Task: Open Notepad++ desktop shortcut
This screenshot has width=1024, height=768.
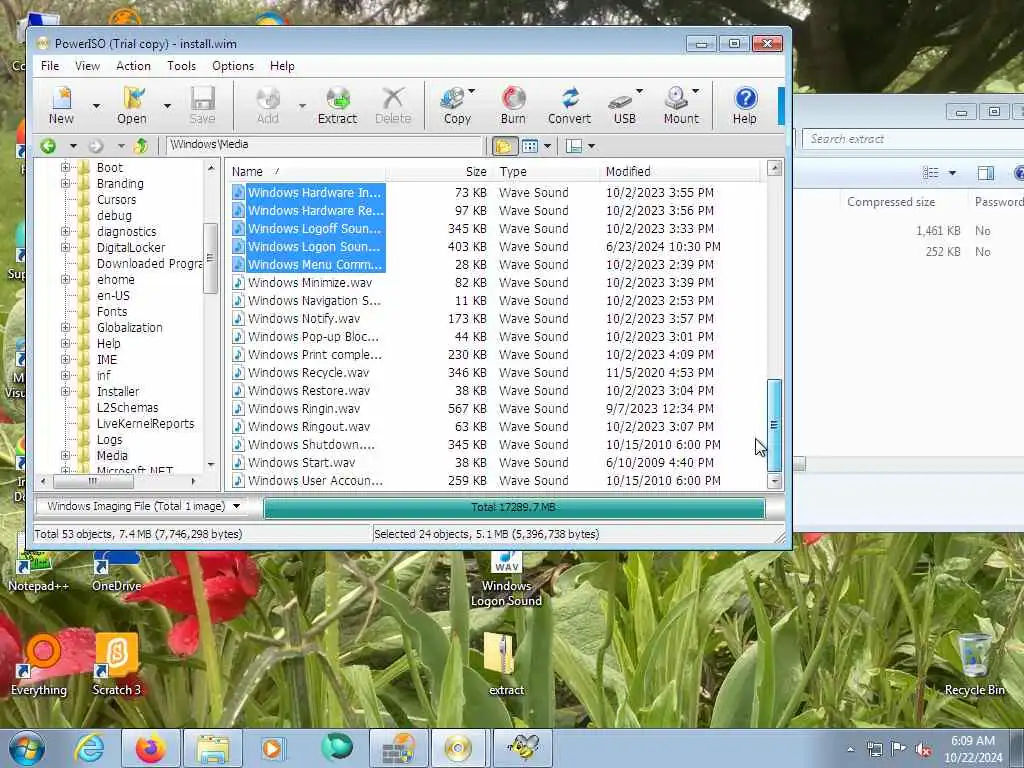Action: tap(38, 570)
